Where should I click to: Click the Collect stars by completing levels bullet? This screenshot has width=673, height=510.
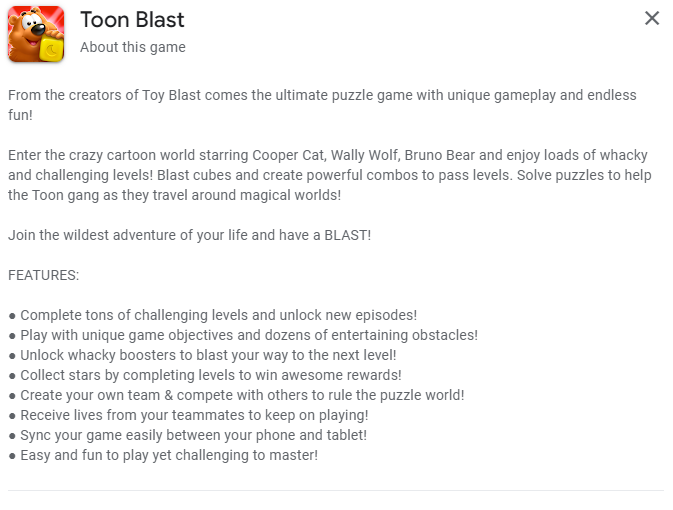pos(205,375)
